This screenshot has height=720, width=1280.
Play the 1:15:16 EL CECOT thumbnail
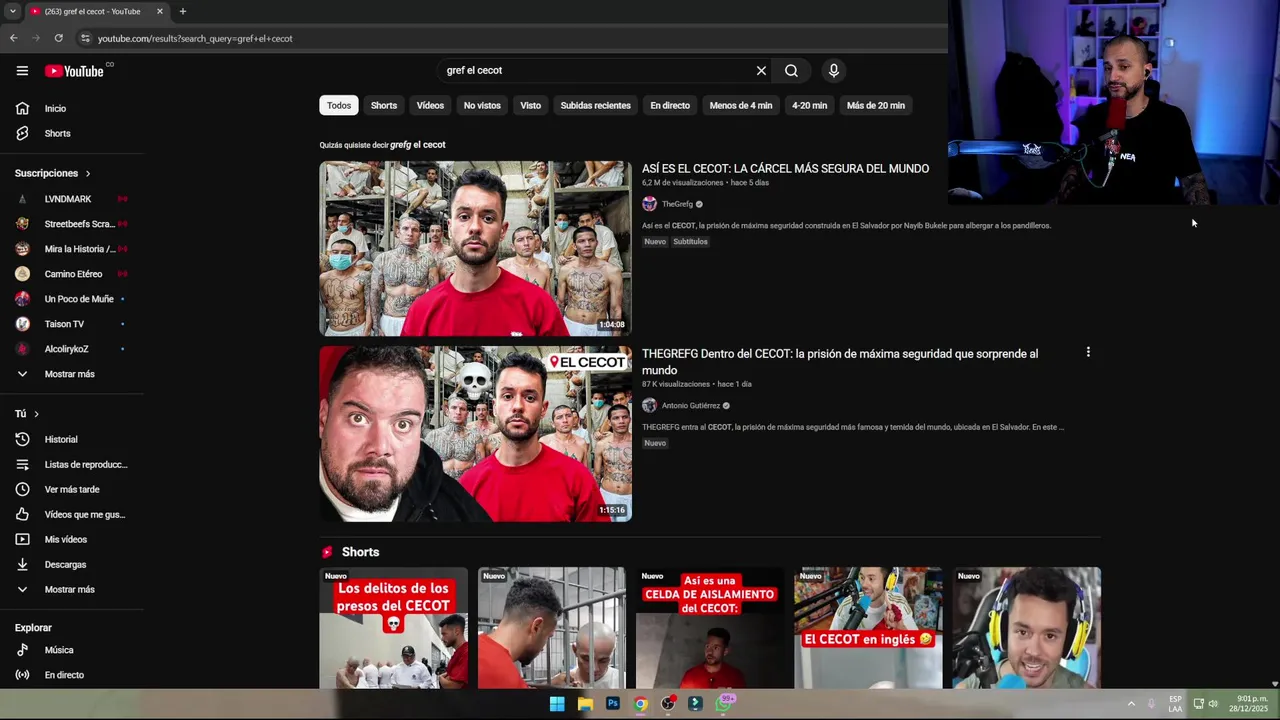tap(475, 433)
